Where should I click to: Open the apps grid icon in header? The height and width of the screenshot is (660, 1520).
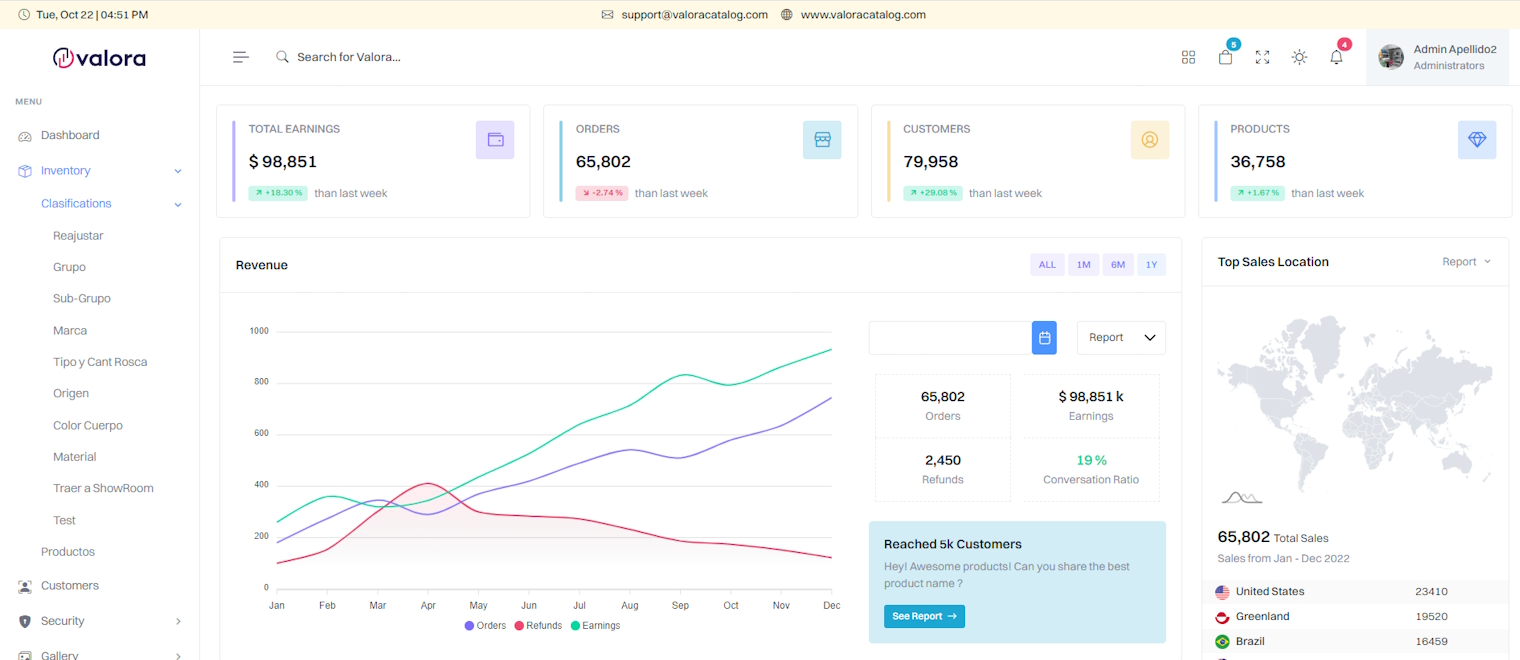[1188, 57]
